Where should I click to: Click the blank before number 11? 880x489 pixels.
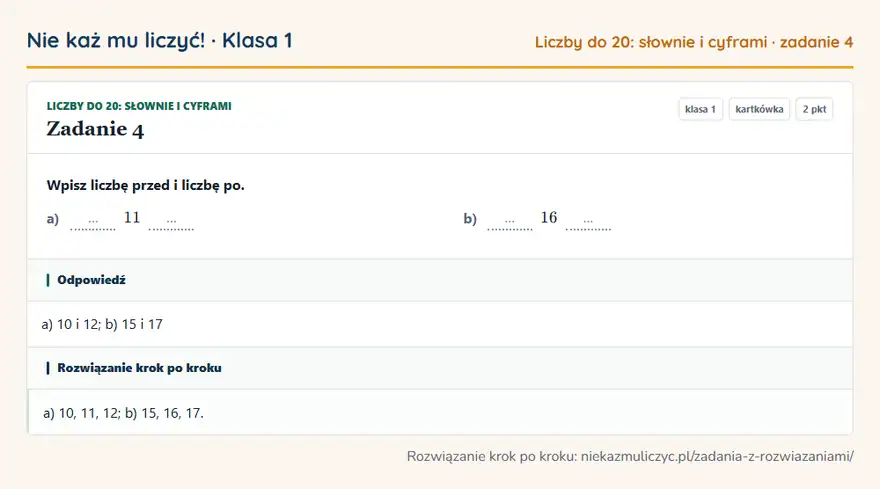(93, 222)
